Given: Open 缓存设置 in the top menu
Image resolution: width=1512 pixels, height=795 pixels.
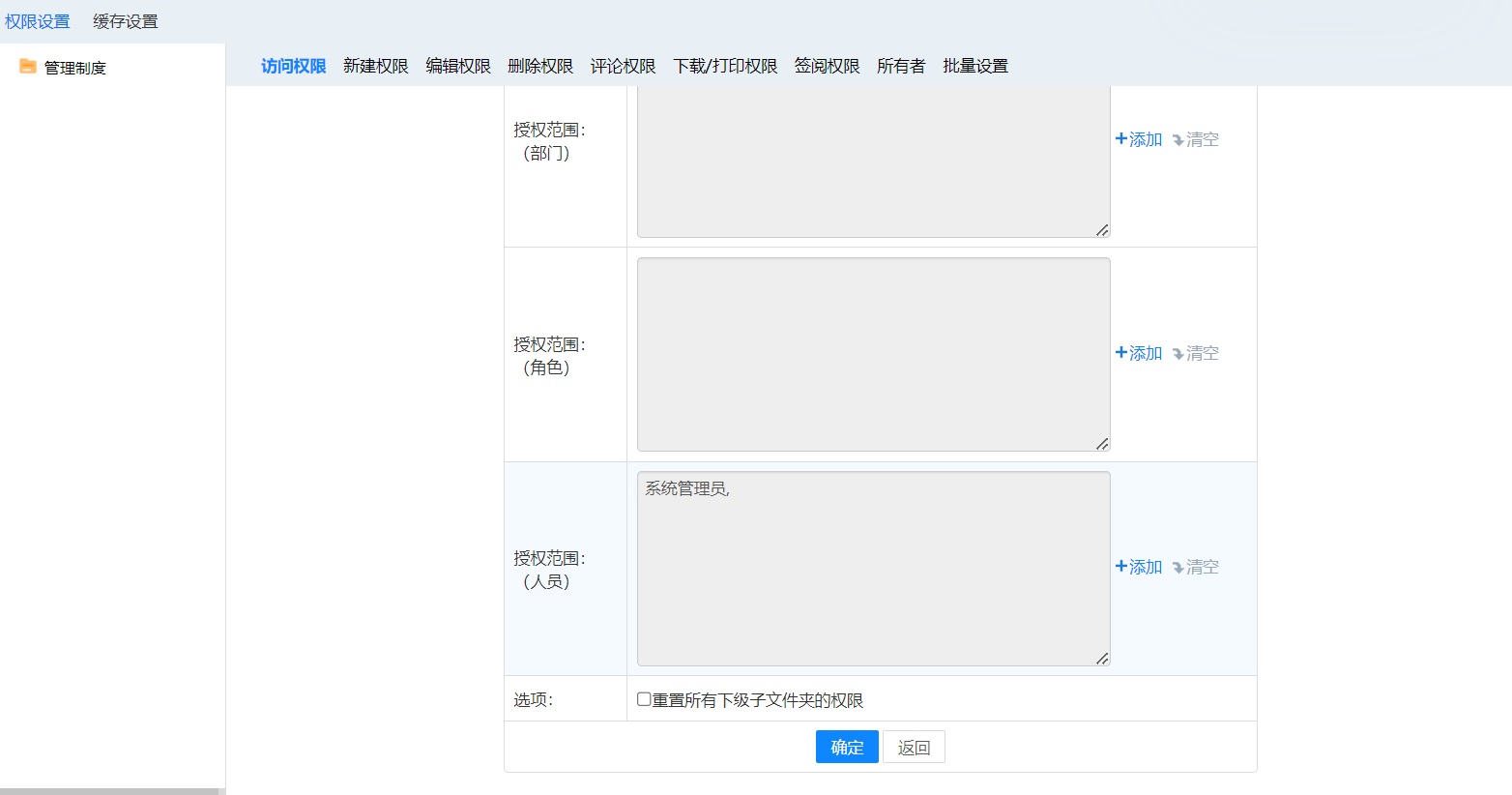Looking at the screenshot, I should (x=125, y=21).
